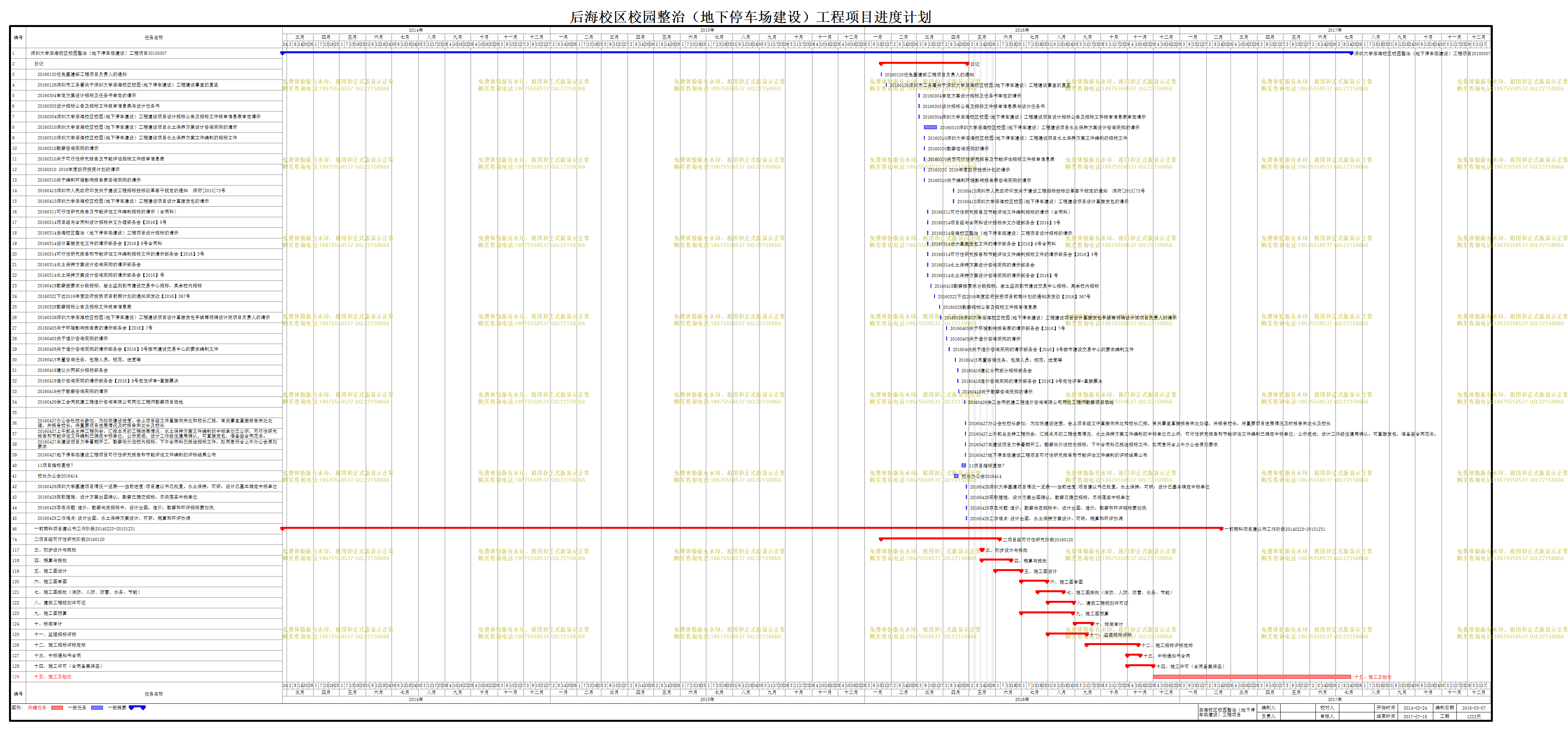Screen dimensions: 1568x730
Task: Select 二项目组可行性研究阶段20160120 in the task name column
Action: (x=69, y=539)
